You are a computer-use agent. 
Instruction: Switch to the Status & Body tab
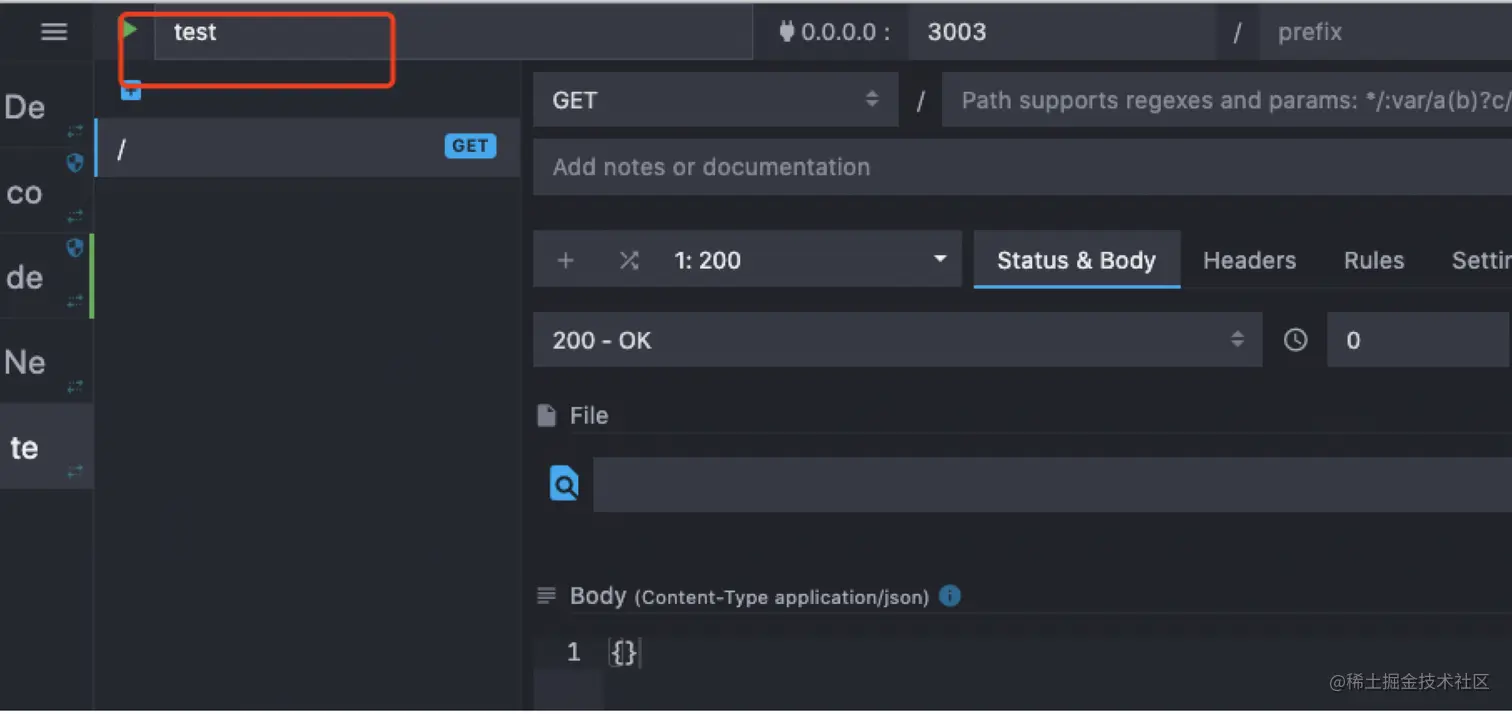[x=1077, y=260]
